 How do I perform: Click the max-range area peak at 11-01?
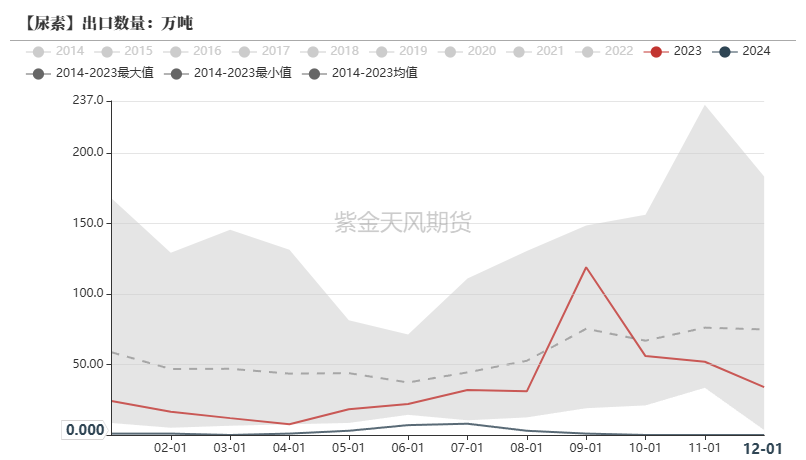705,106
